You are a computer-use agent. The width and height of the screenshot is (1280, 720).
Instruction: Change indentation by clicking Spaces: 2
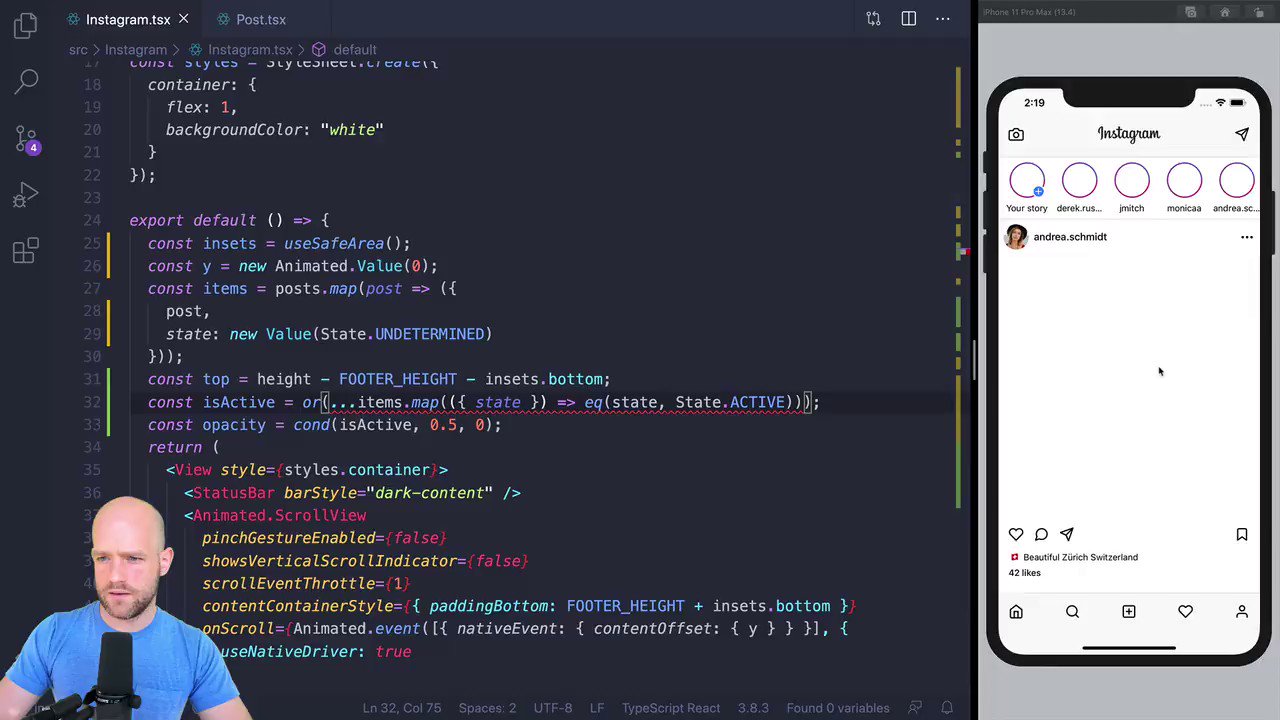487,708
